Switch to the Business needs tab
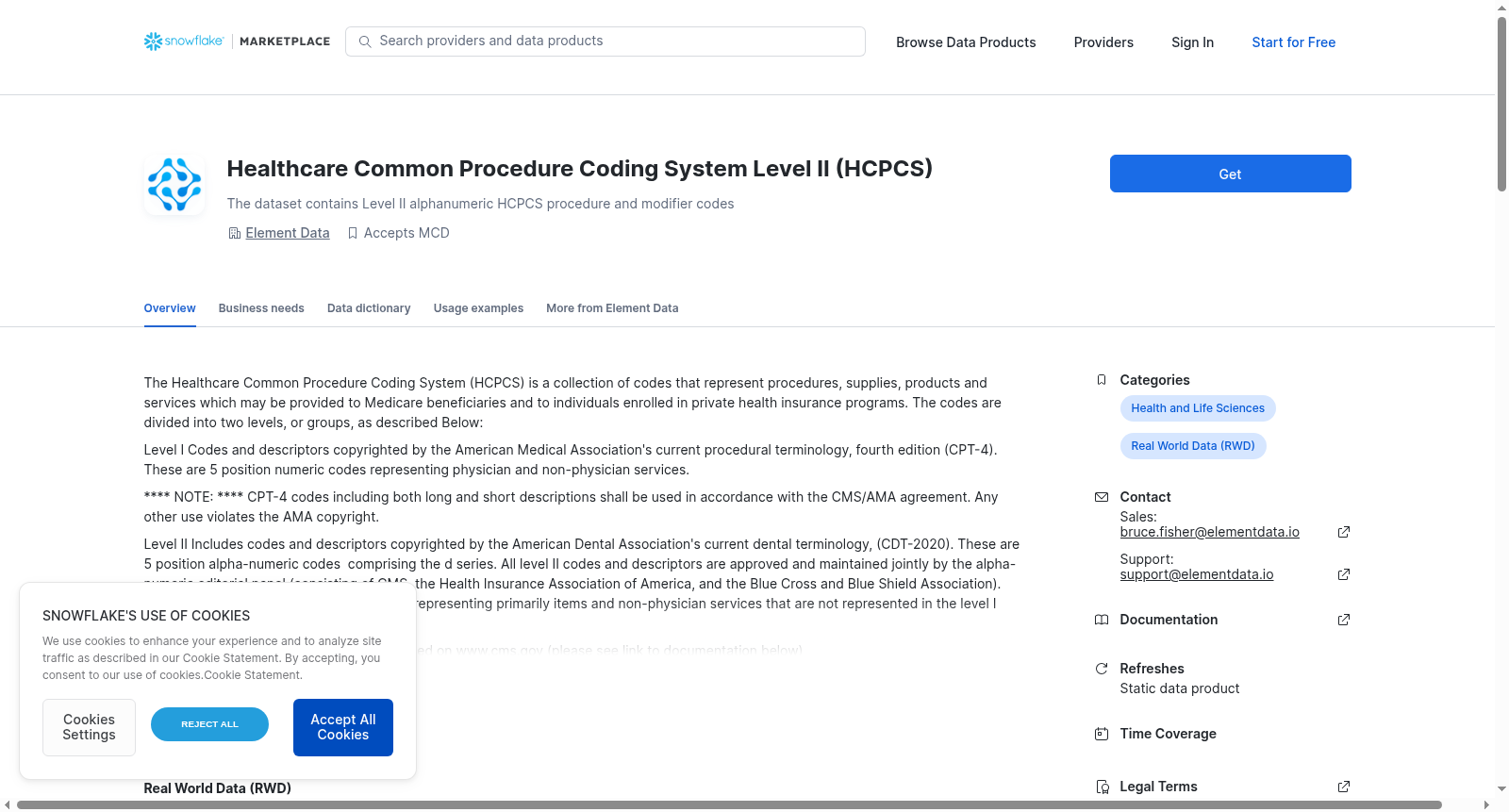 pyautogui.click(x=261, y=308)
